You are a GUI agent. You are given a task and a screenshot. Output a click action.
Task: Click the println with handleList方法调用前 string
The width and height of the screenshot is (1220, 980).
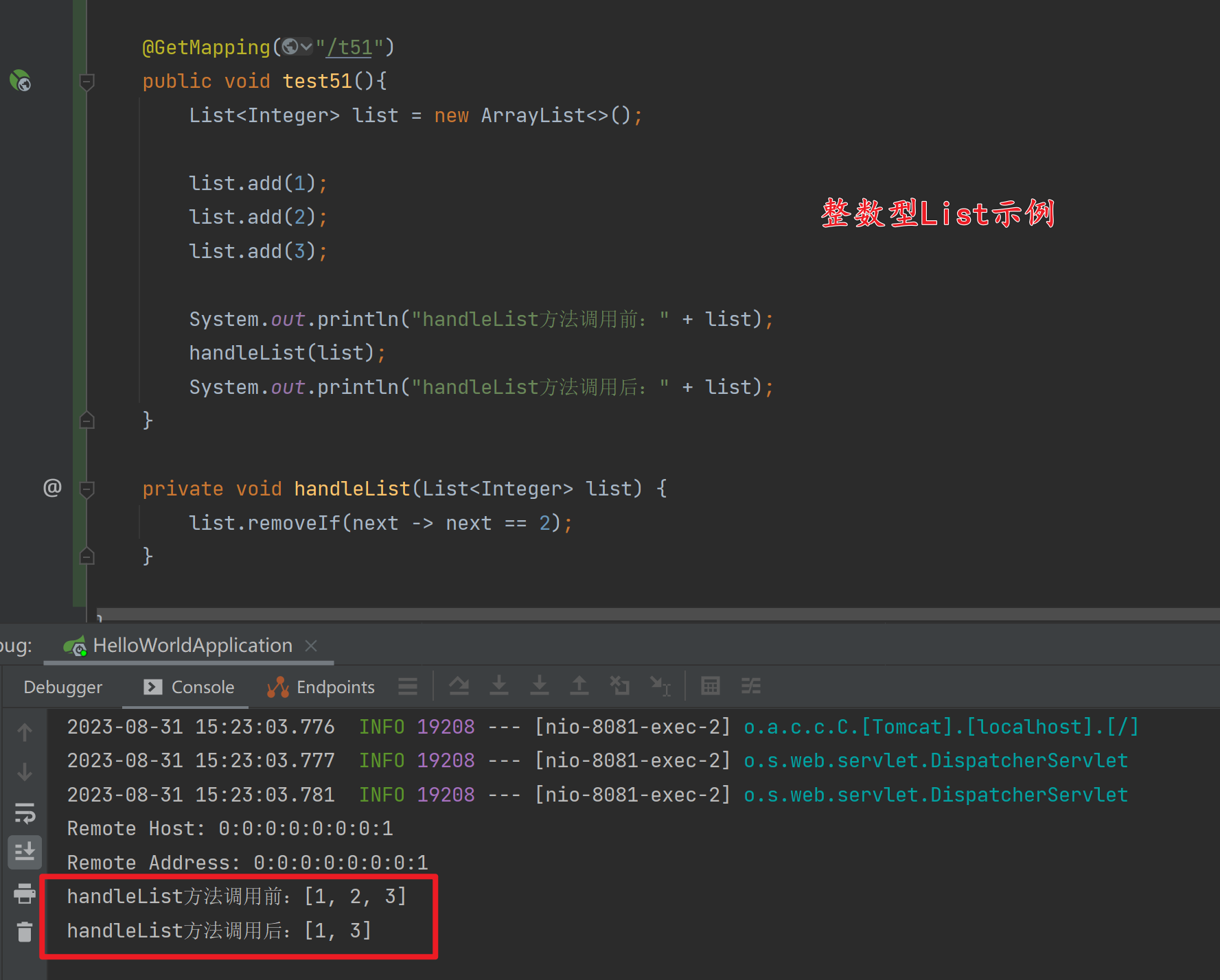481,319
